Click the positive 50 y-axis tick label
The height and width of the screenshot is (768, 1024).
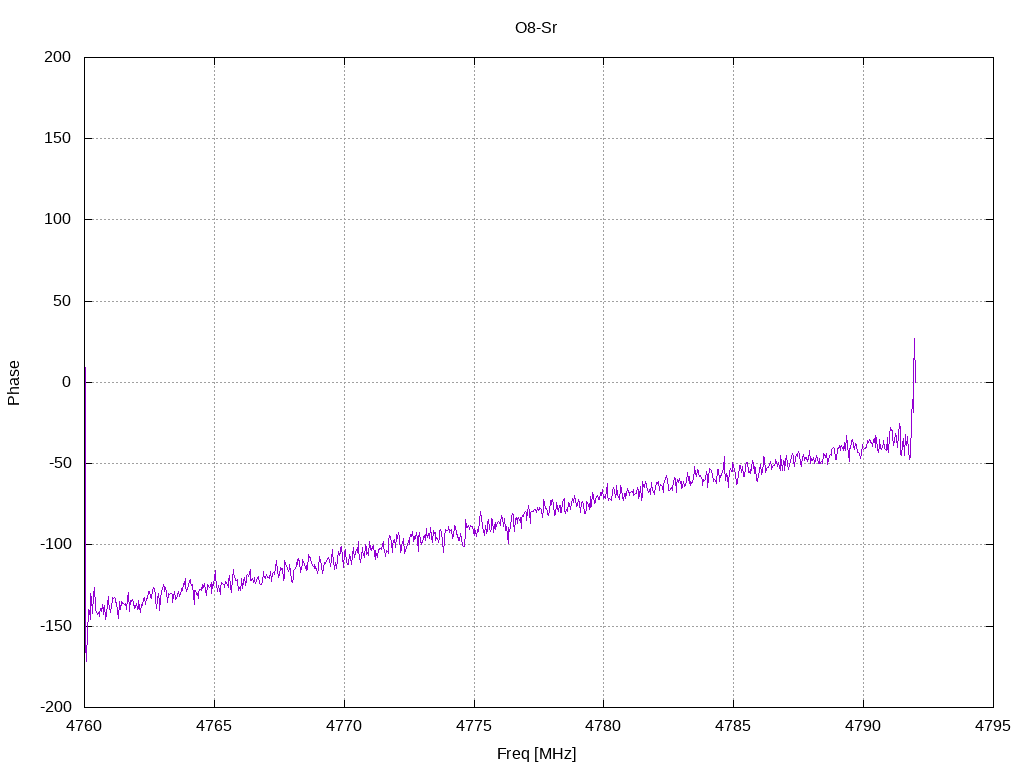coord(62,301)
